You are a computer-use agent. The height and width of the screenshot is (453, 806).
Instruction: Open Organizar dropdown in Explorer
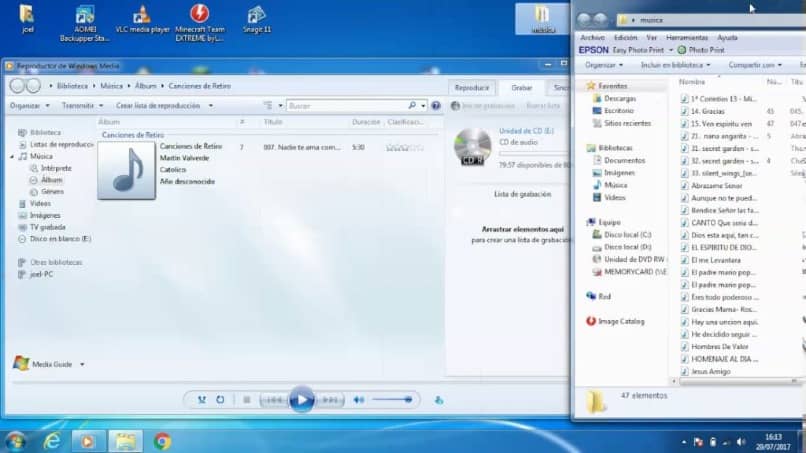click(x=603, y=65)
